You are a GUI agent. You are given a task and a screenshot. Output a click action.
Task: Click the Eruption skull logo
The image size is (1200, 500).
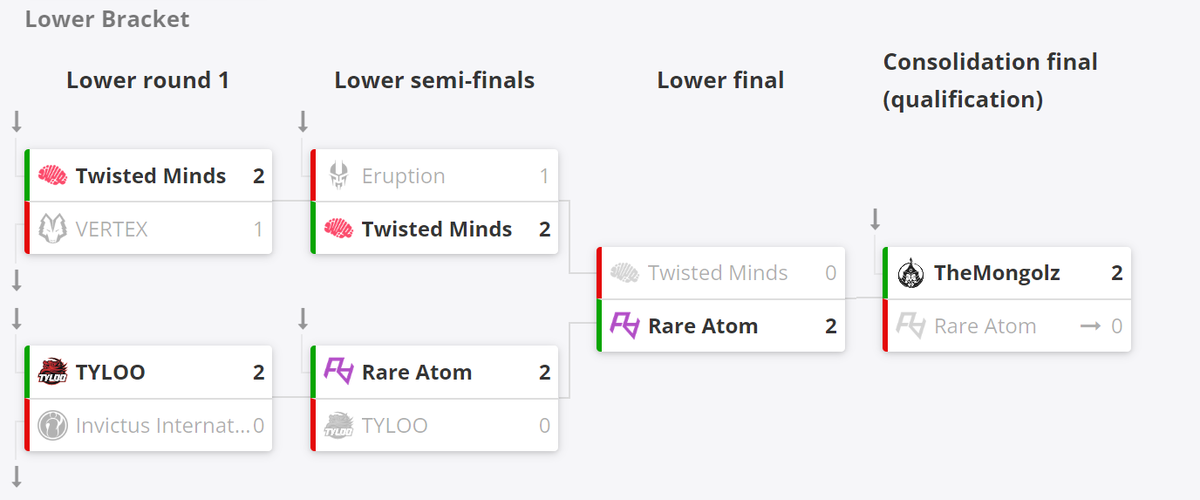tap(338, 176)
